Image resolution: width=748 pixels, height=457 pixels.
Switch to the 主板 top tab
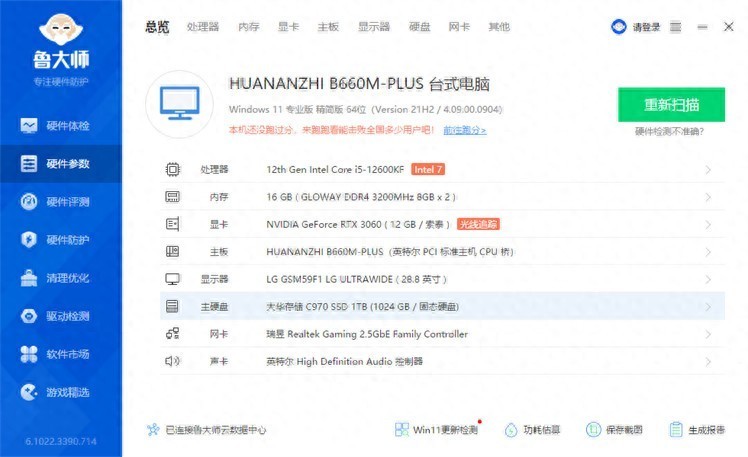click(328, 27)
